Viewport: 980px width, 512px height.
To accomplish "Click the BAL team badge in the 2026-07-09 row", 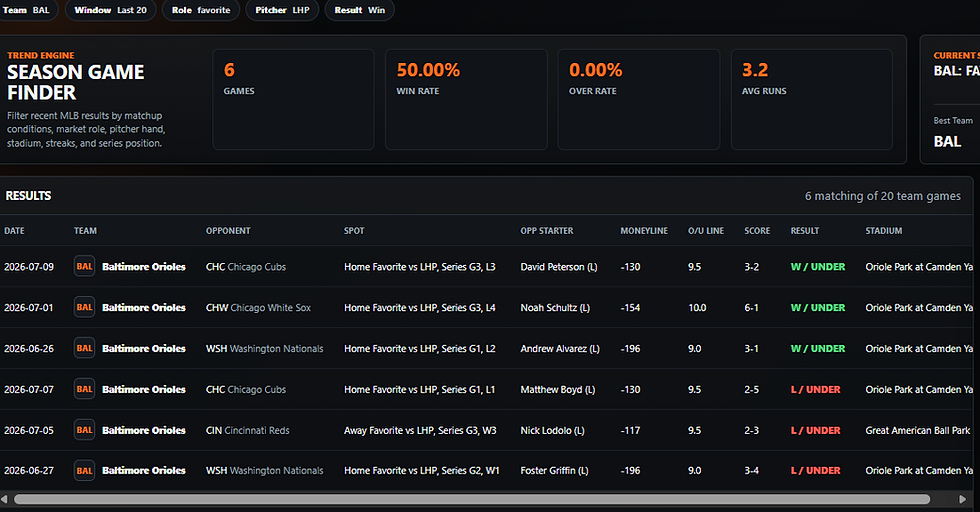I will point(84,266).
